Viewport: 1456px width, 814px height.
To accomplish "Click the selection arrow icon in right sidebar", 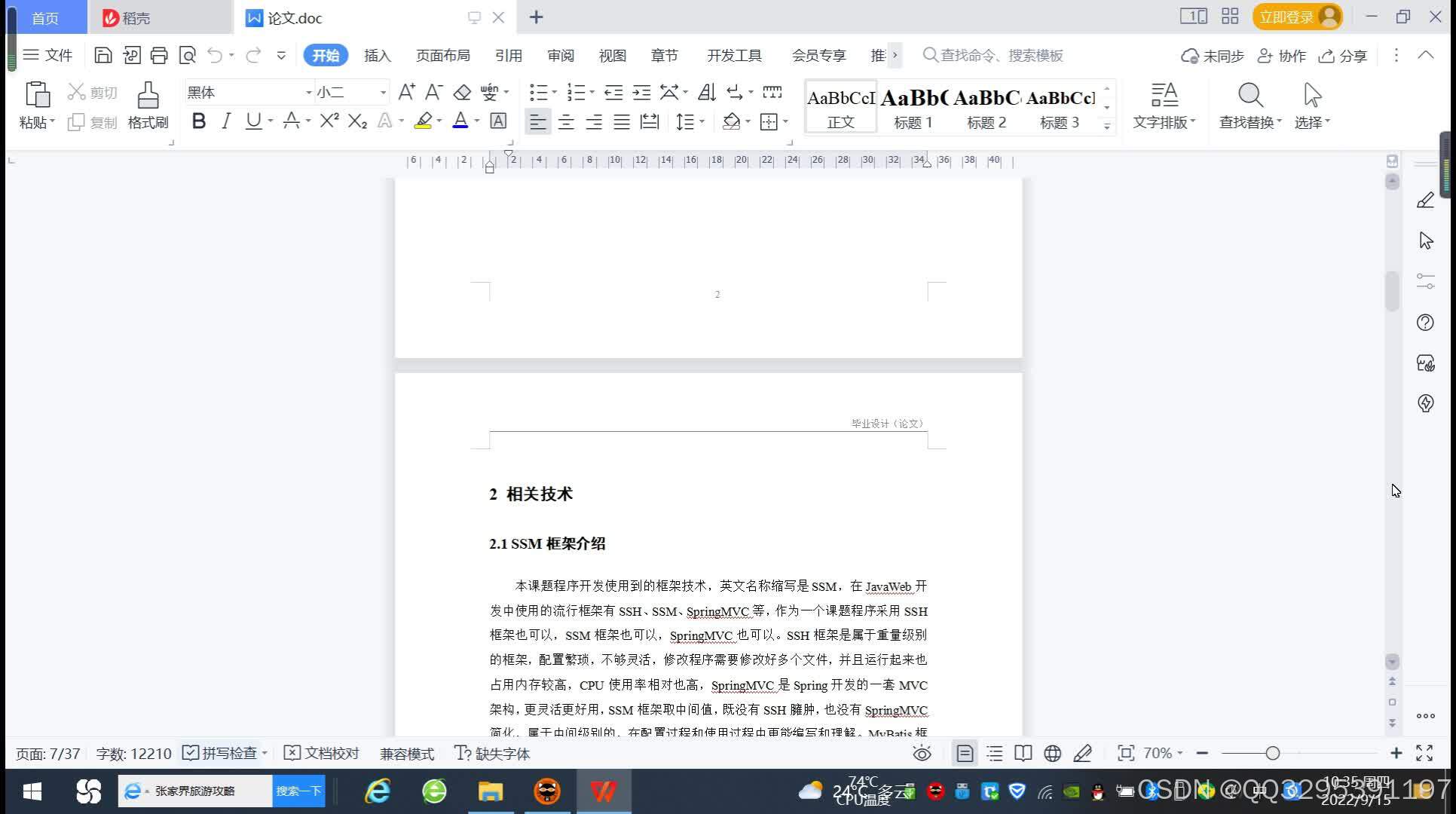I will (x=1425, y=240).
